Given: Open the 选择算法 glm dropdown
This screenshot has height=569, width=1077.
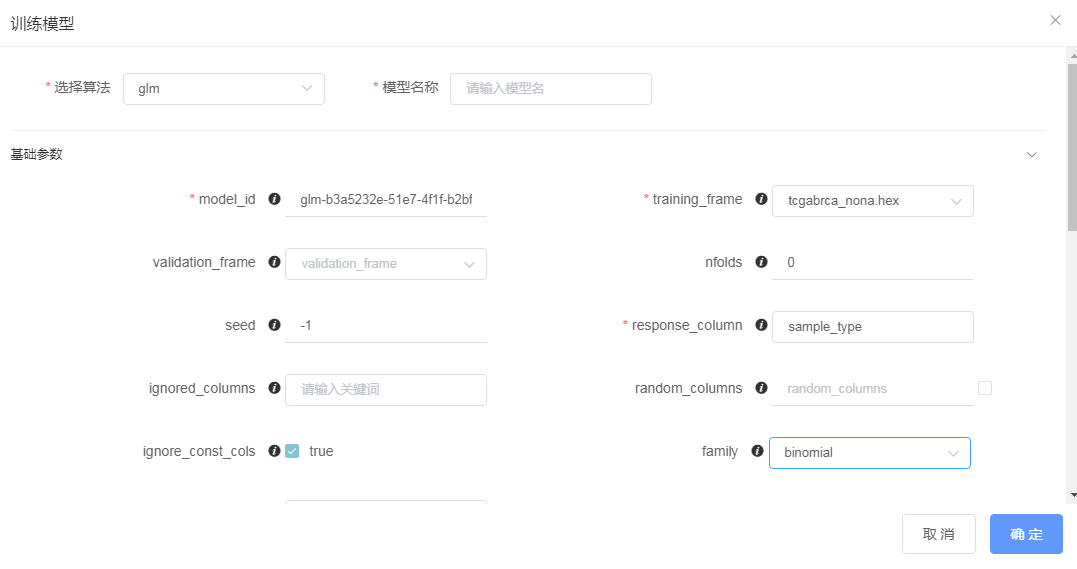Looking at the screenshot, I should coord(224,88).
